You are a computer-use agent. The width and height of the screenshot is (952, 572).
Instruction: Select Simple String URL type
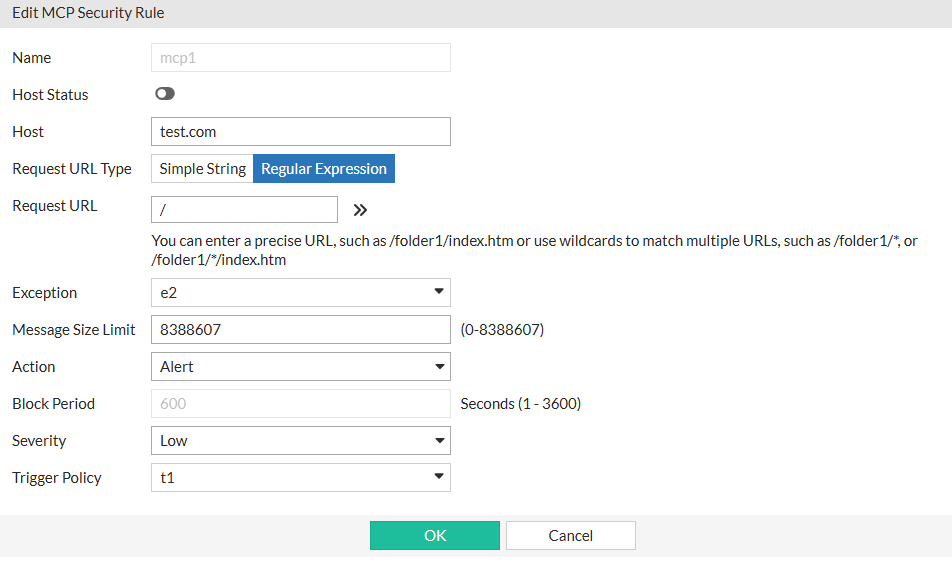click(202, 169)
